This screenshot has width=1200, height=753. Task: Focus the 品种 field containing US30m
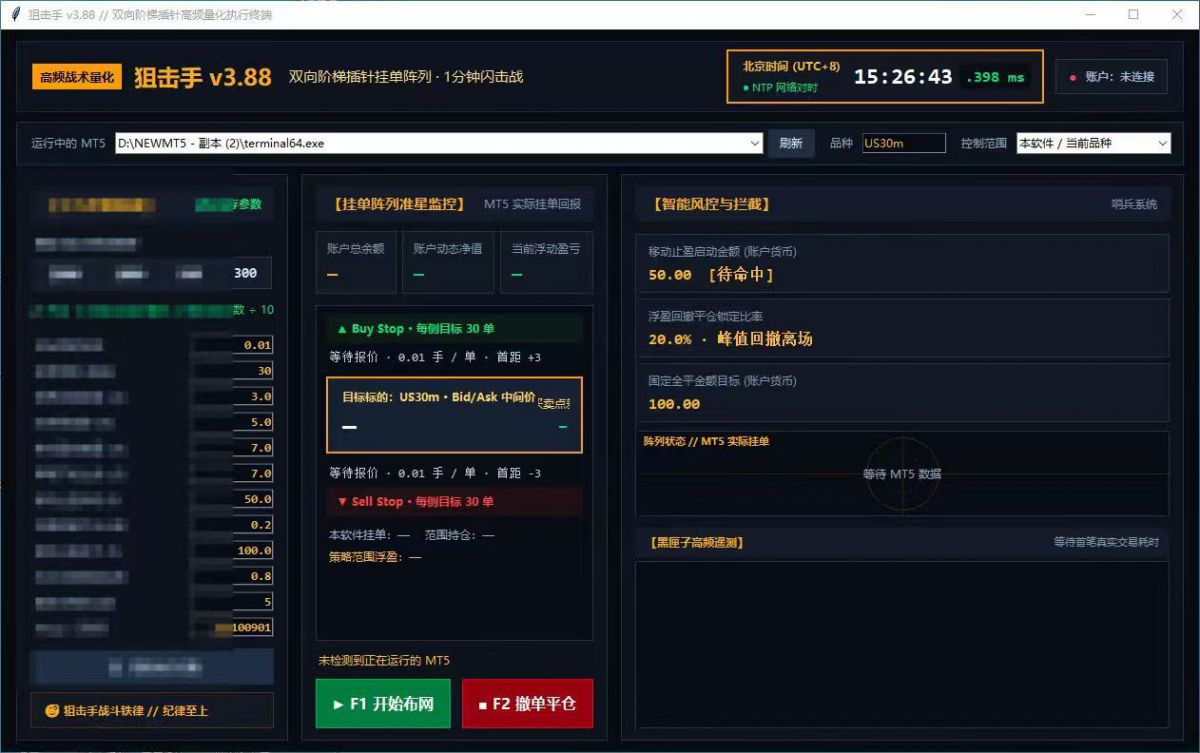pos(903,143)
